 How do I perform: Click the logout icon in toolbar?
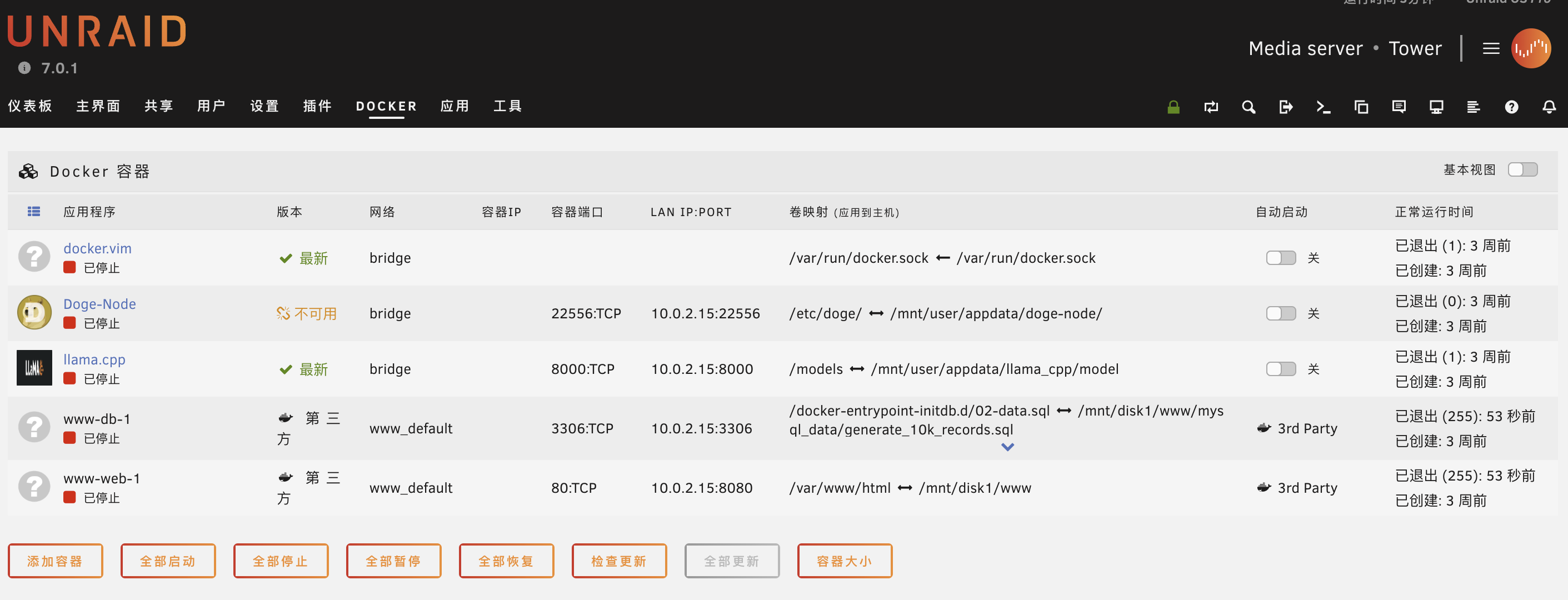coord(1286,107)
